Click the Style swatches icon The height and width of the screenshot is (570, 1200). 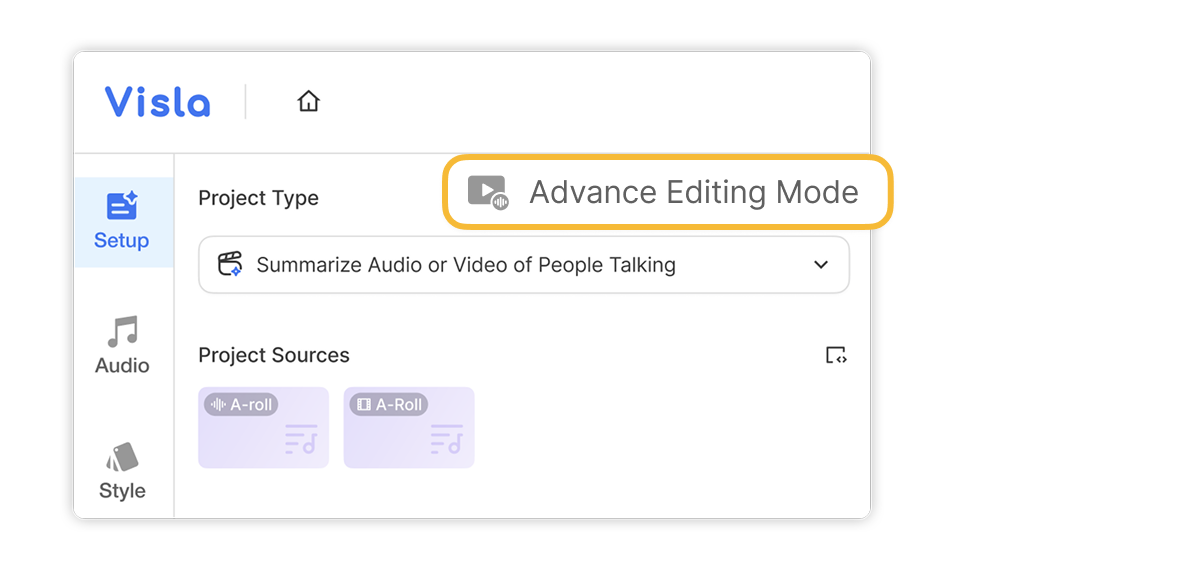click(x=122, y=457)
